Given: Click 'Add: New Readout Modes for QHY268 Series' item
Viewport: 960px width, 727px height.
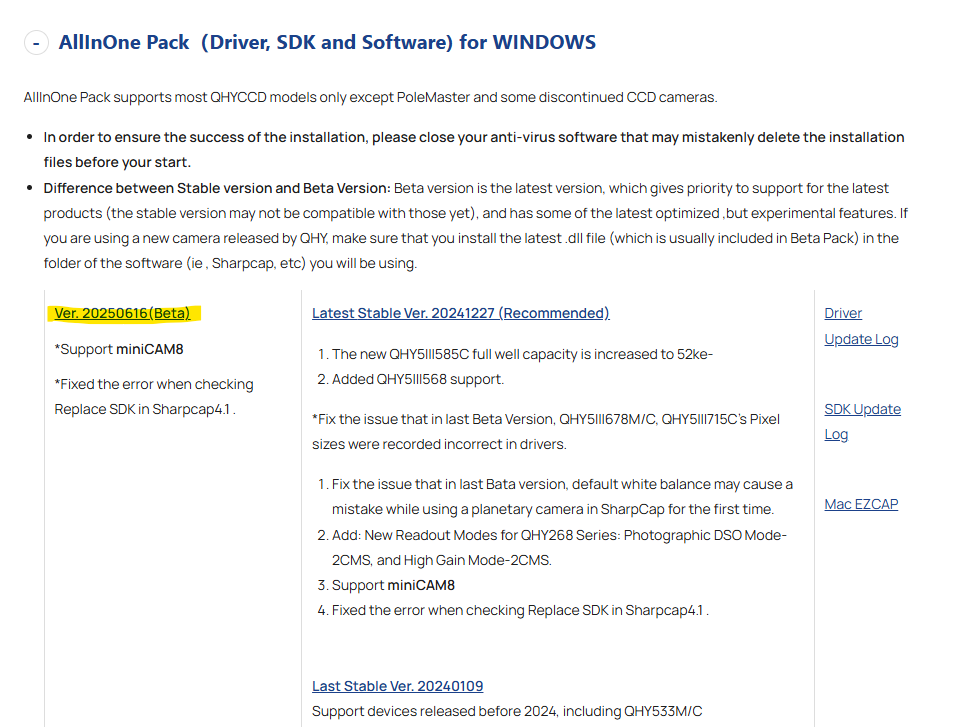Looking at the screenshot, I should point(559,548).
